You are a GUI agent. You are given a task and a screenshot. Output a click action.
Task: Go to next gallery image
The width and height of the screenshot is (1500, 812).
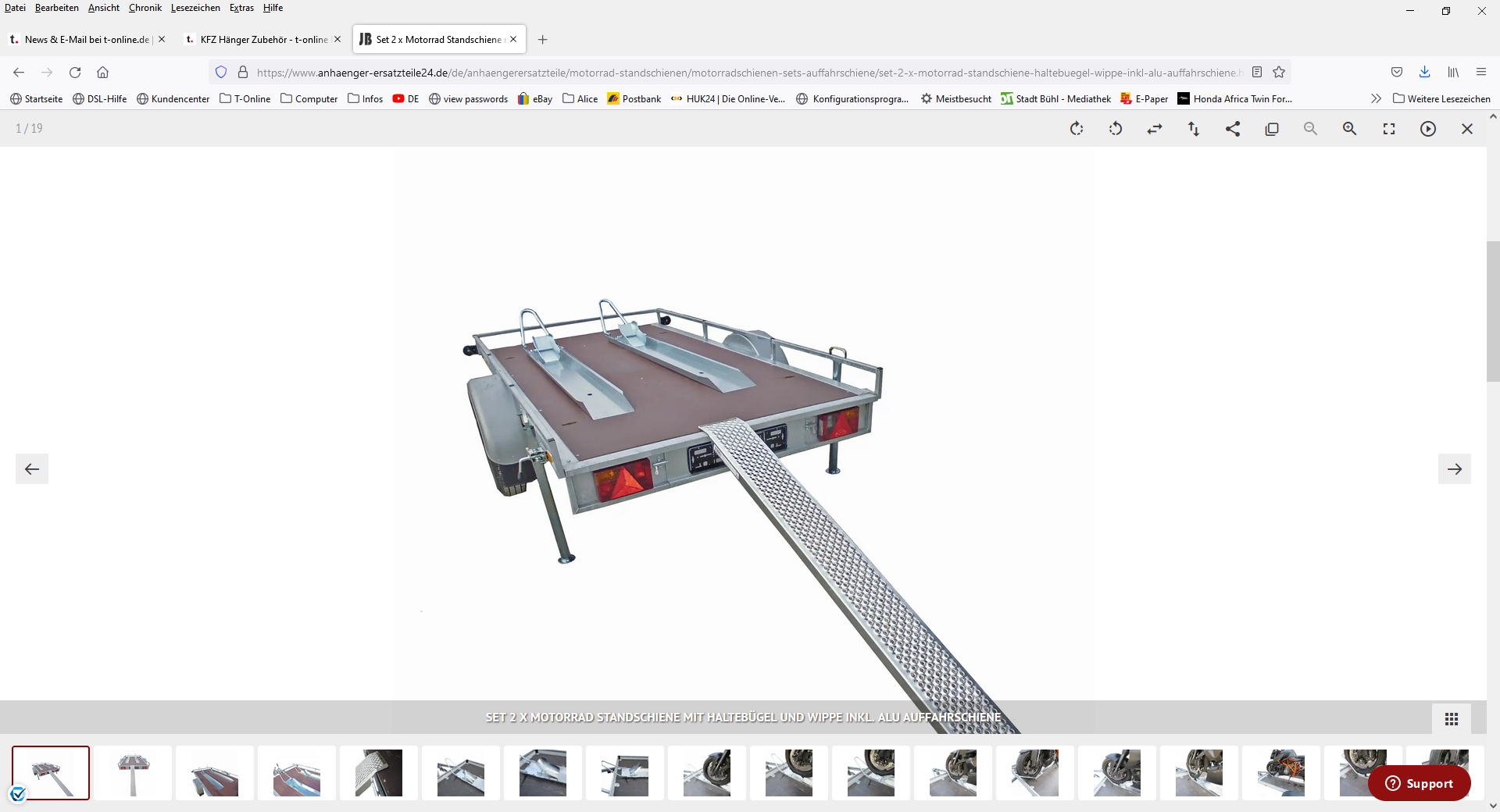[1455, 469]
